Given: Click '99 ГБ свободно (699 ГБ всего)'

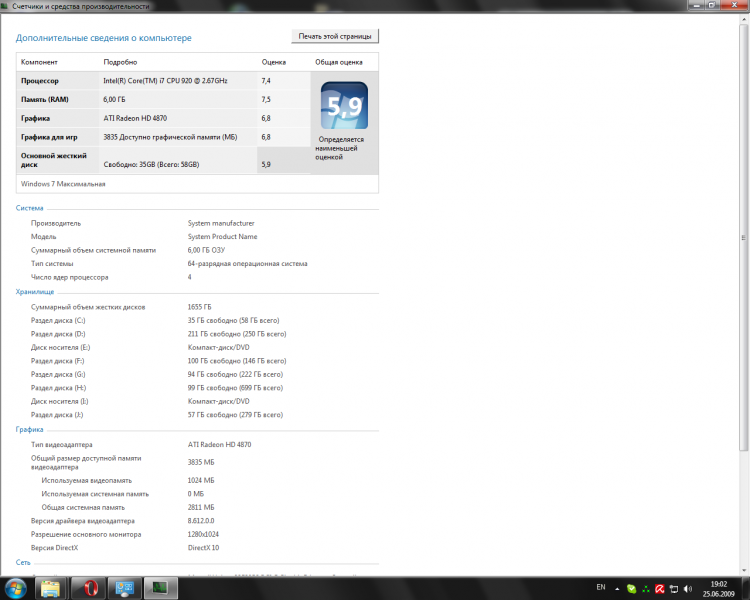Looking at the screenshot, I should pyautogui.click(x=235, y=388).
